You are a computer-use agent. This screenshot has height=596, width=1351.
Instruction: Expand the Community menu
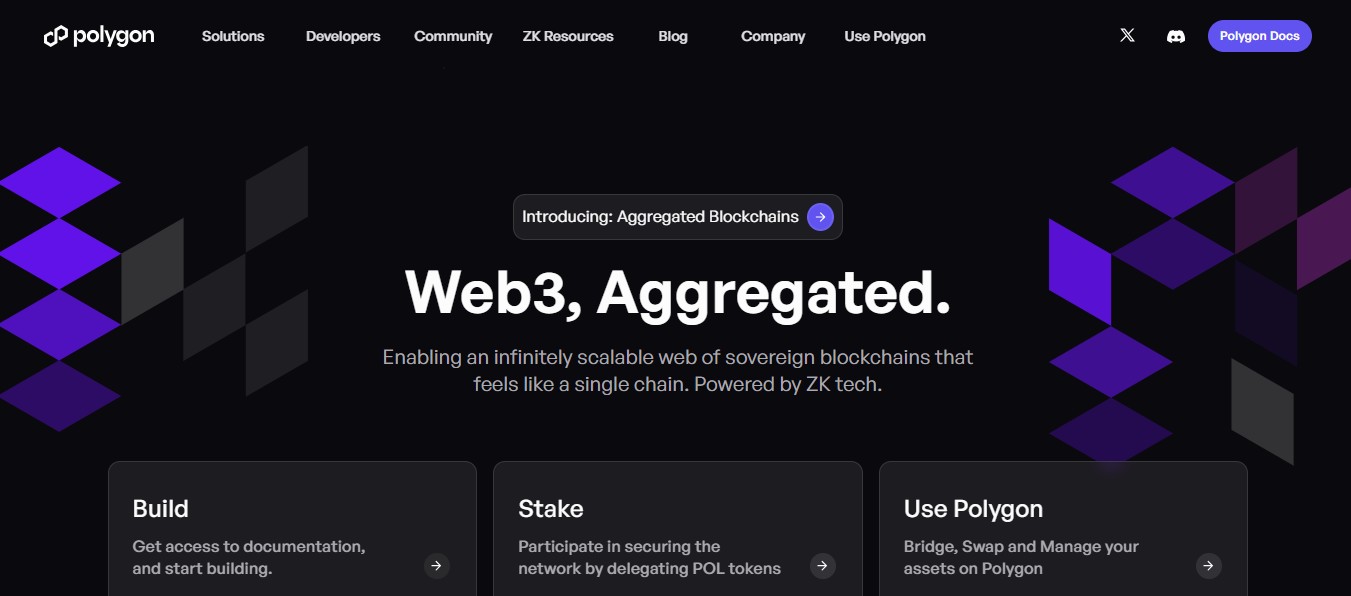click(453, 36)
